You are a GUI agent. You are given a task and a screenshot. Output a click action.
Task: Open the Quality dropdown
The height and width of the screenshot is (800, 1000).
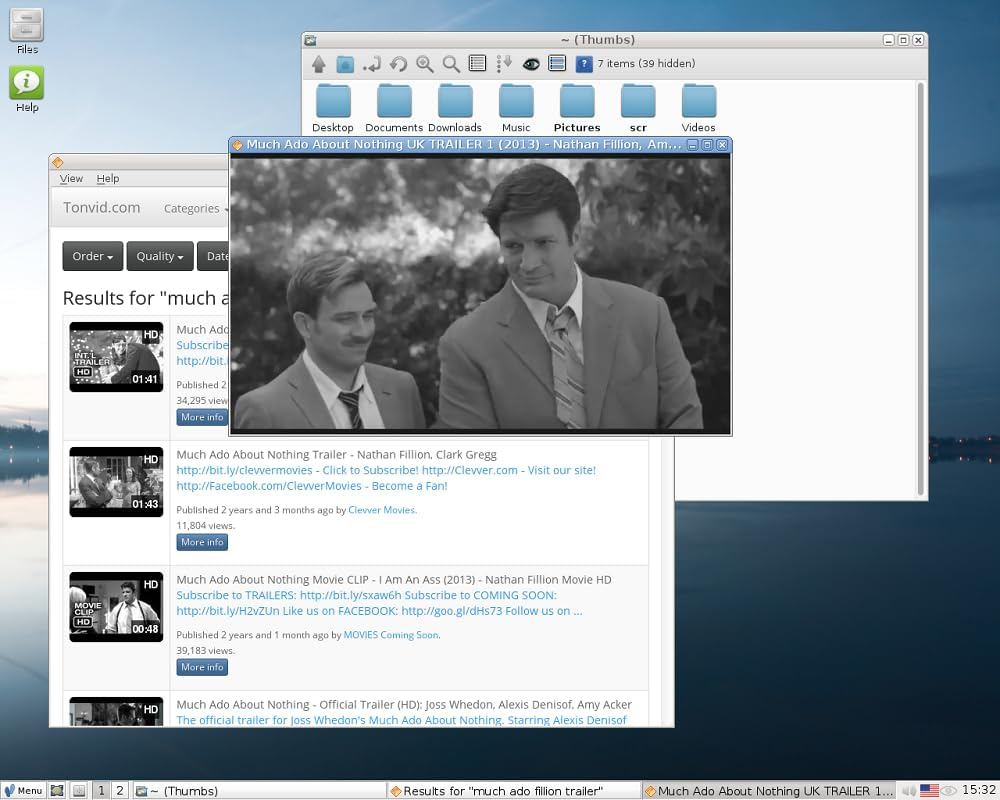[159, 256]
